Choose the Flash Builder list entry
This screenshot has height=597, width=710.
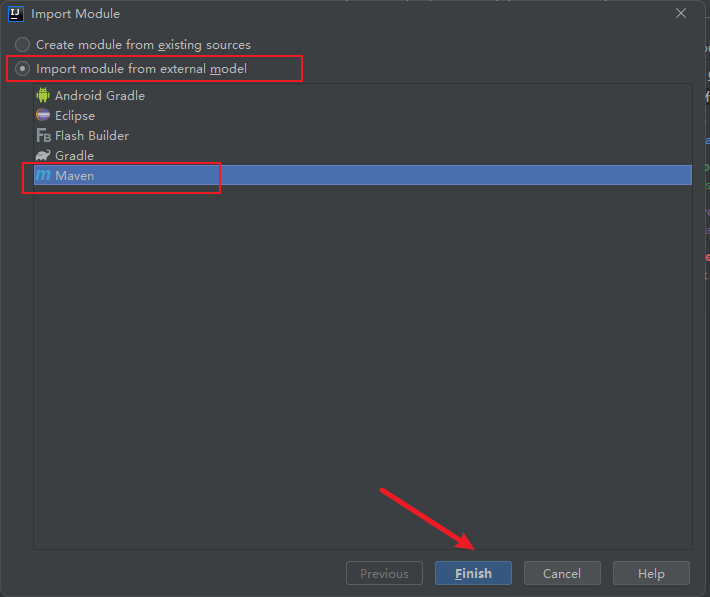pos(363,135)
